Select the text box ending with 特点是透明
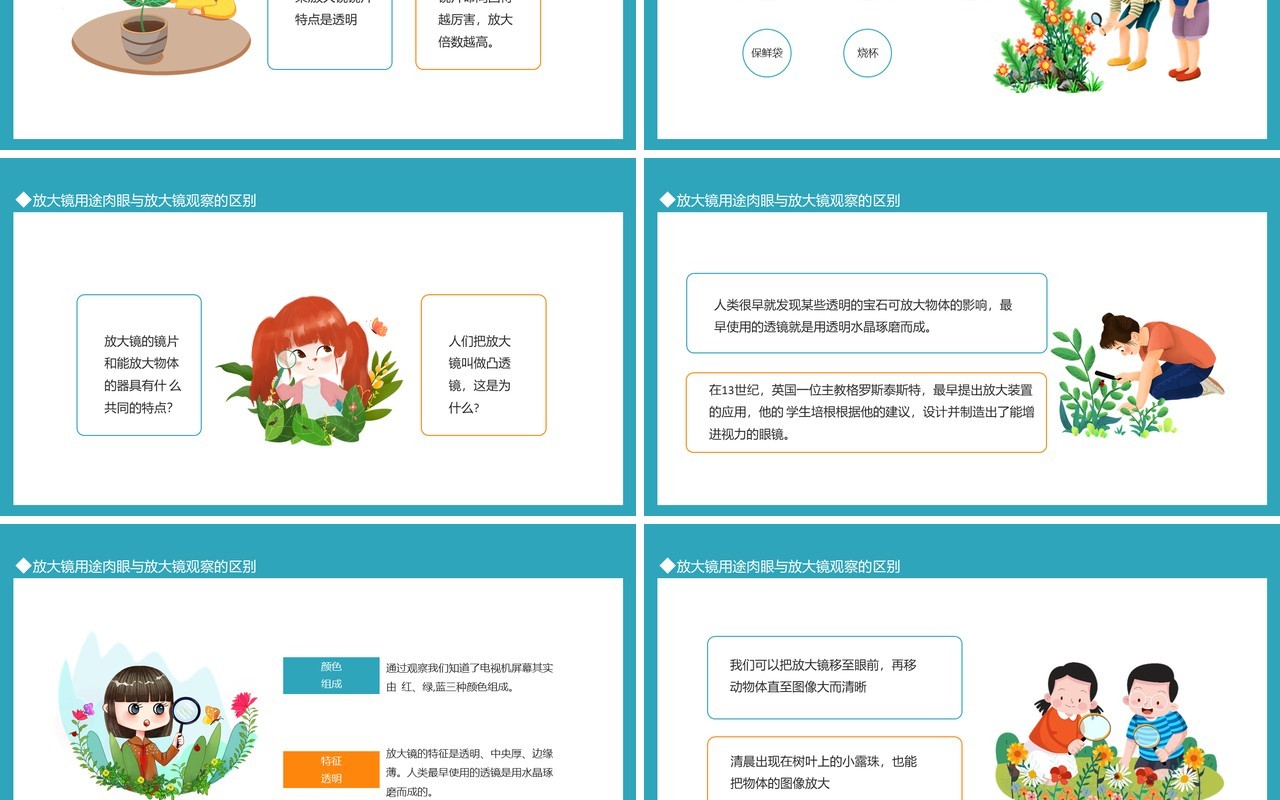 [x=330, y=34]
